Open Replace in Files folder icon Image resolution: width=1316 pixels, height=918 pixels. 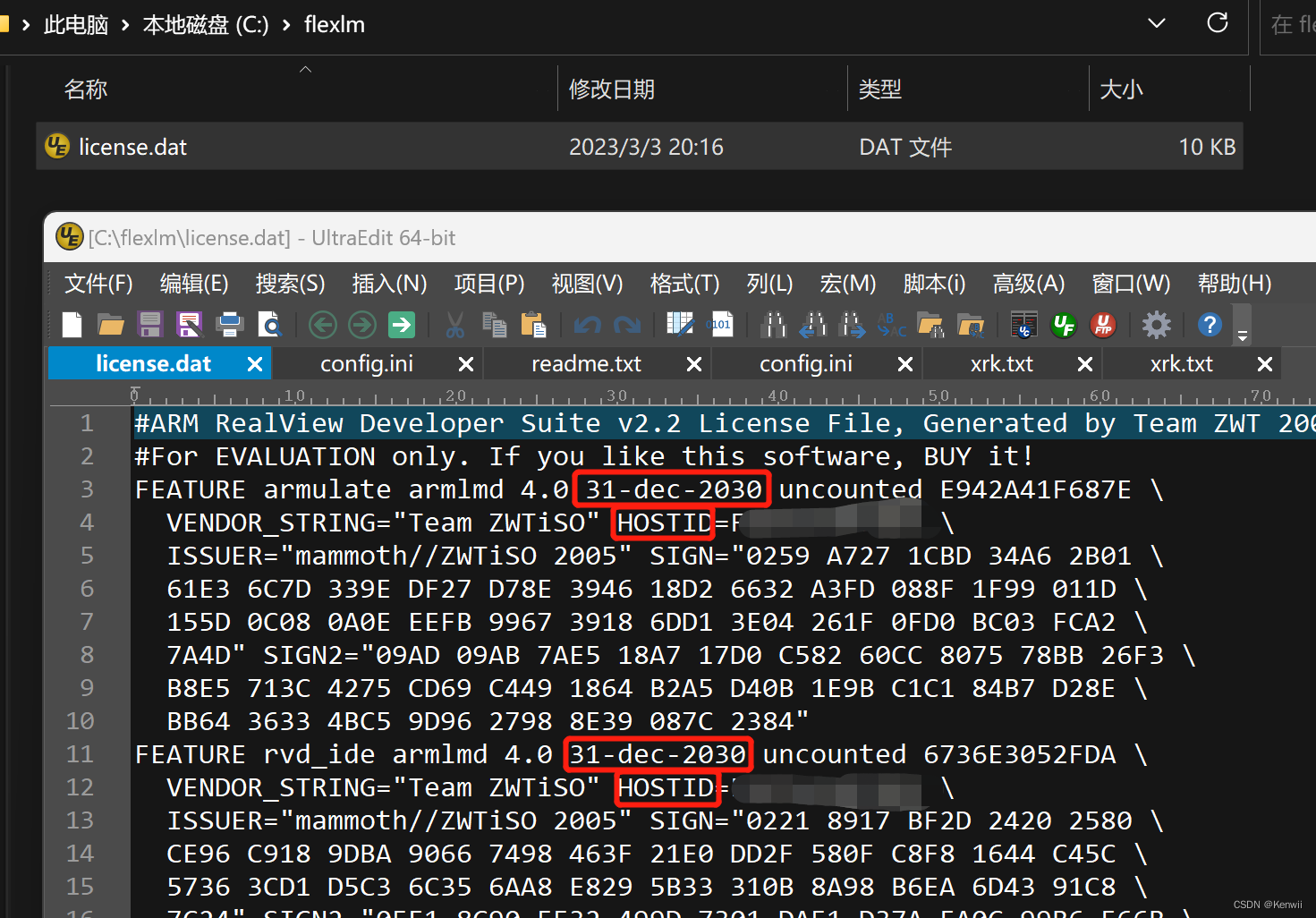click(970, 324)
